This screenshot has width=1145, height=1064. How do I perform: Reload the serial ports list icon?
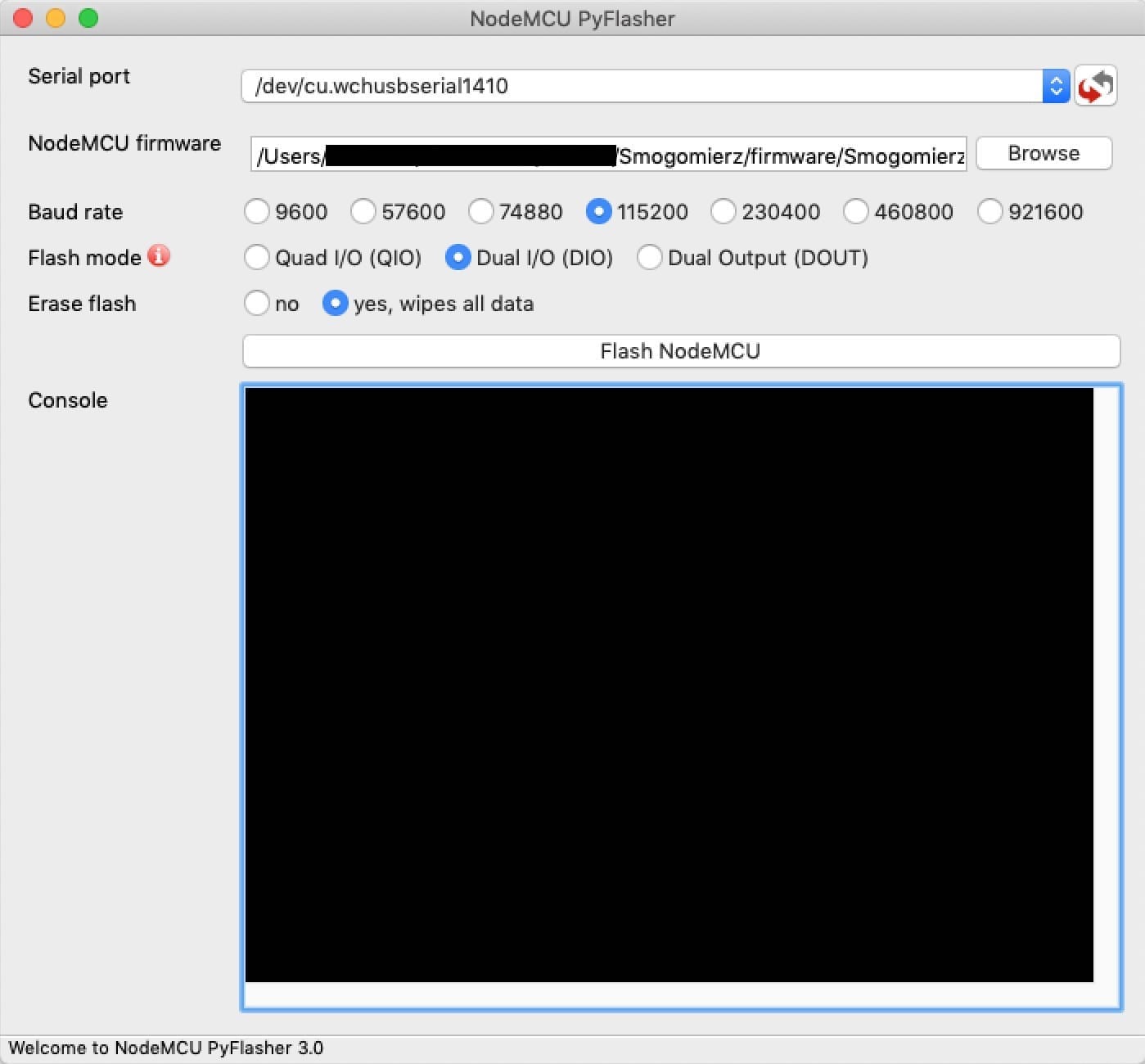(1096, 86)
